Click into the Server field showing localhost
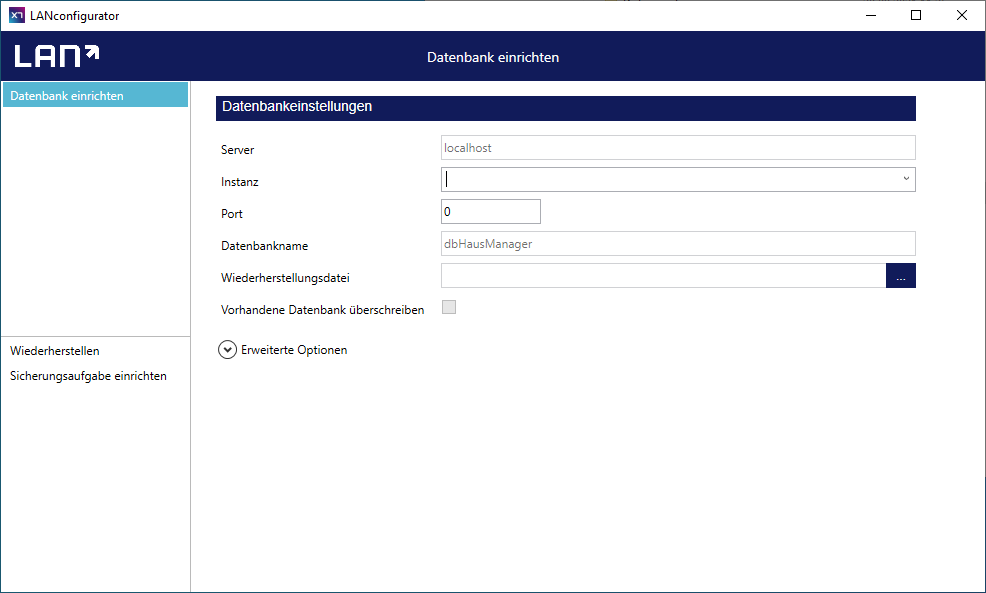Image resolution: width=986 pixels, height=593 pixels. click(x=677, y=148)
